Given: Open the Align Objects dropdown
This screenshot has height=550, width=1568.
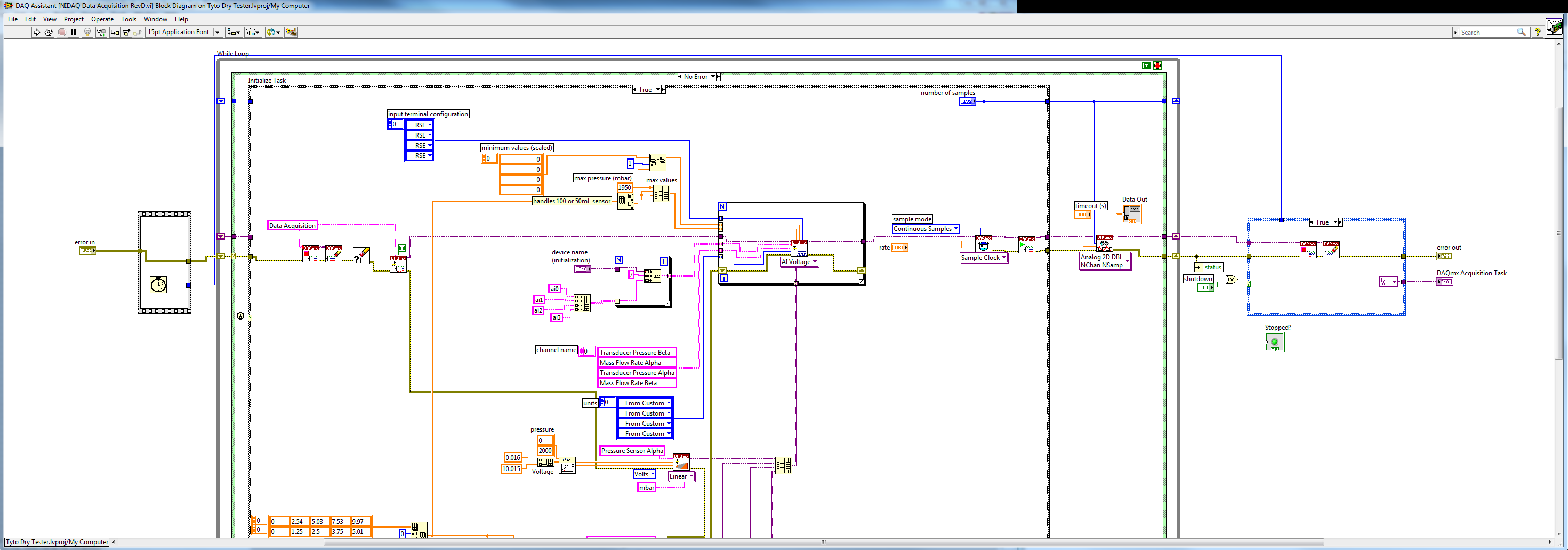Looking at the screenshot, I should (x=234, y=33).
